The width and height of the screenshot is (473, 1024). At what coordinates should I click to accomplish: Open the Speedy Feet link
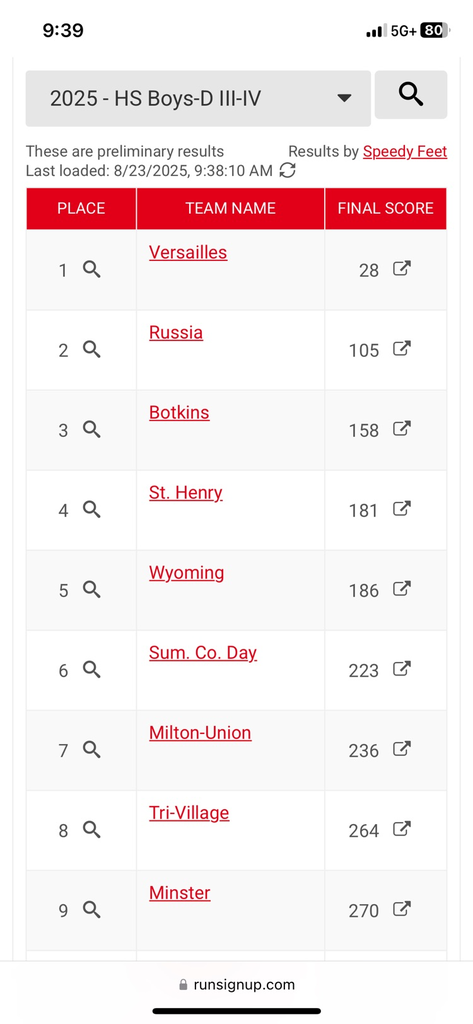(405, 152)
